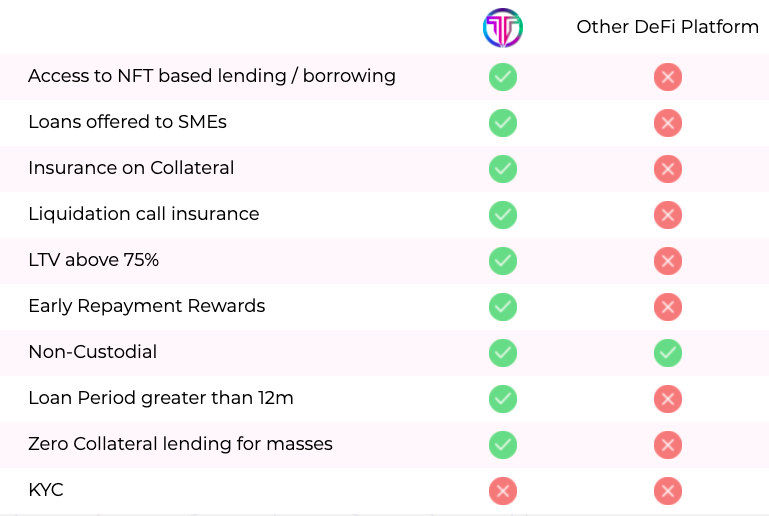The width and height of the screenshot is (769, 516).
Task: Click red cross for Loan Period greater than 12m
Action: (667, 399)
